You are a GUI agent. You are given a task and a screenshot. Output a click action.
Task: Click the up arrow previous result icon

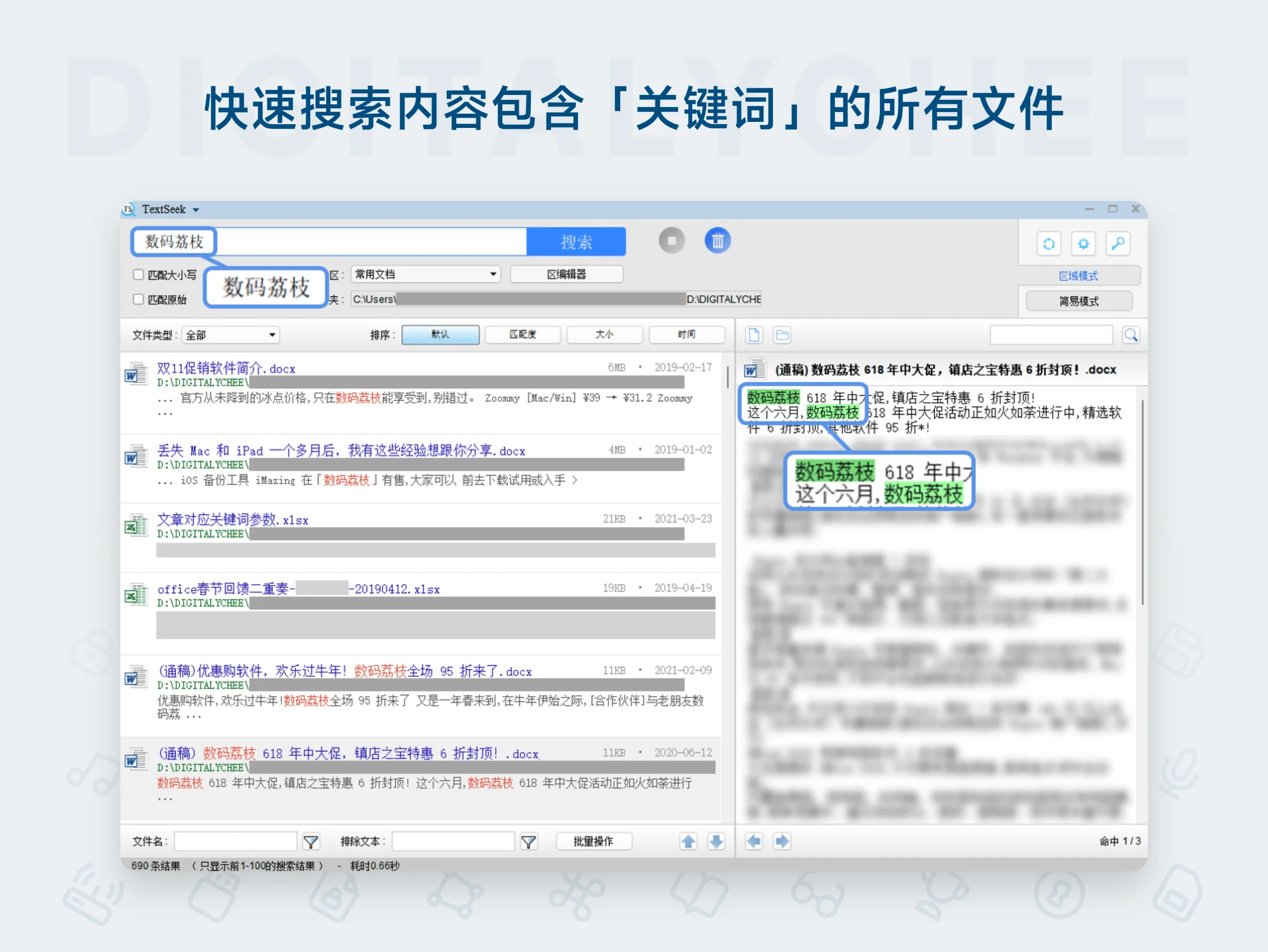coord(688,841)
